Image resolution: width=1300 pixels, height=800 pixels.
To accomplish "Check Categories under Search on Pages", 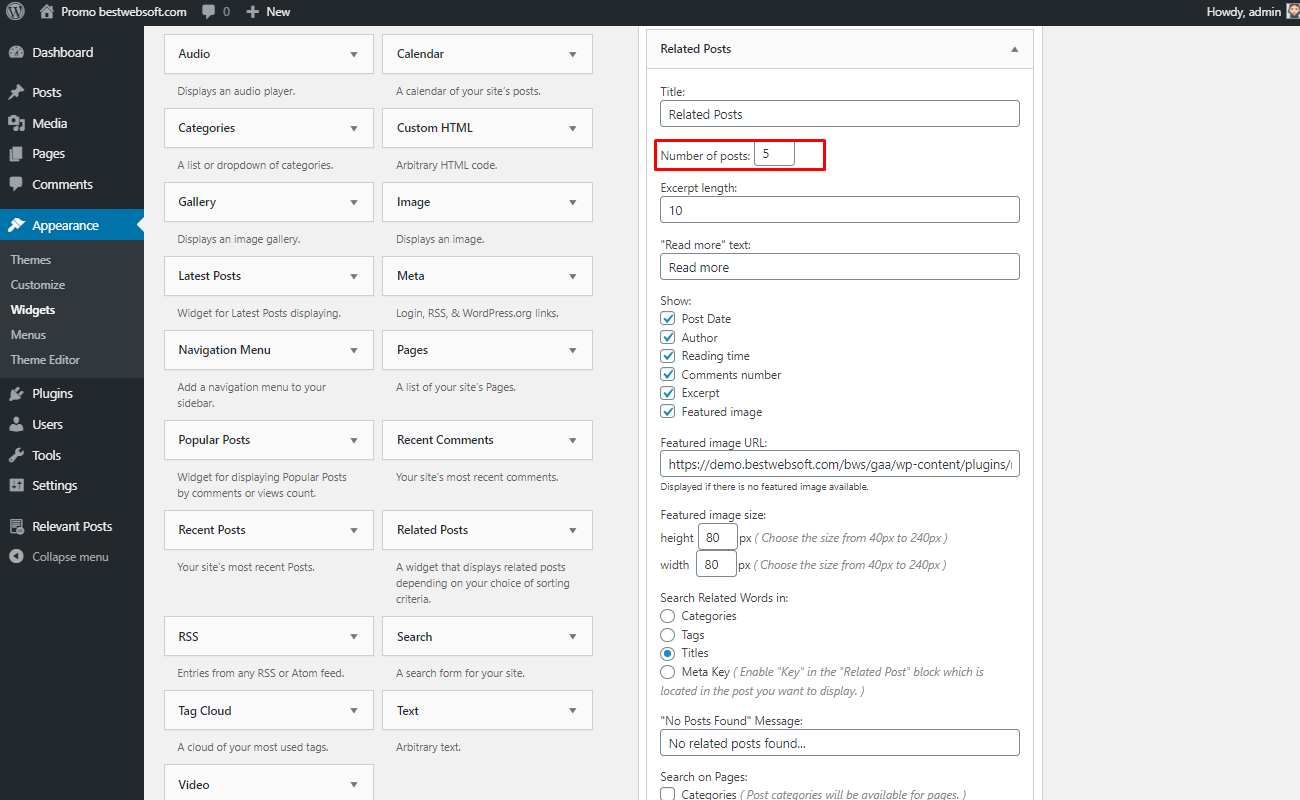I will (668, 794).
